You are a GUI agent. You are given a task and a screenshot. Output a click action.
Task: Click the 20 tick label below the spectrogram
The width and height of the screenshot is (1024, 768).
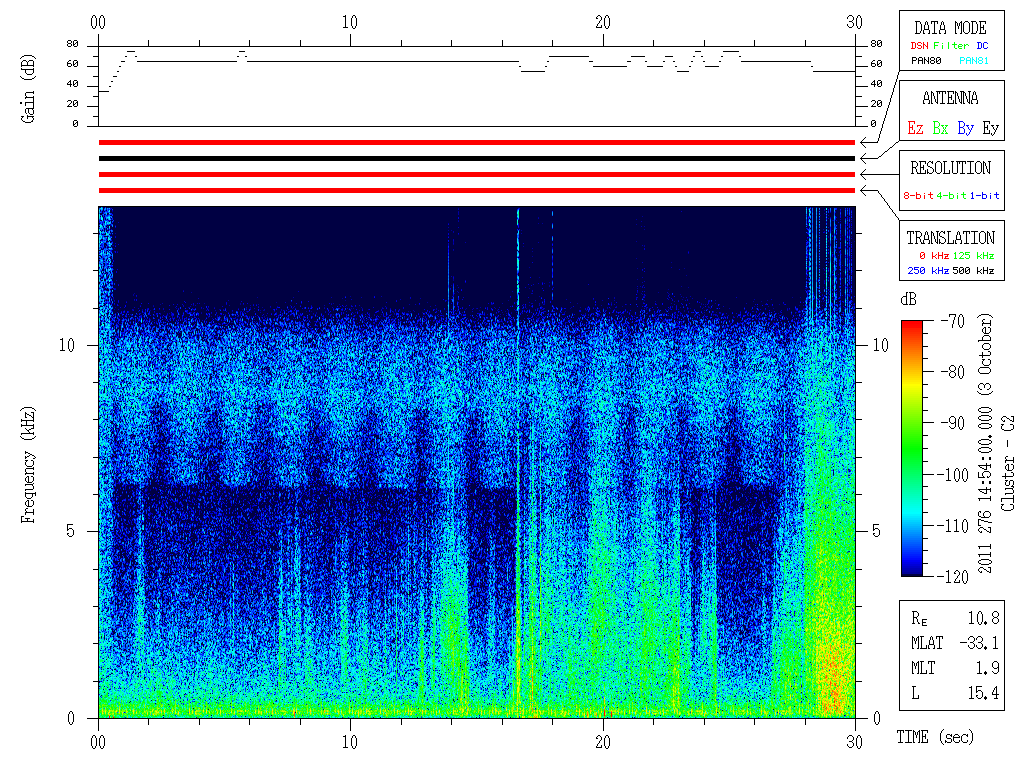(x=603, y=742)
